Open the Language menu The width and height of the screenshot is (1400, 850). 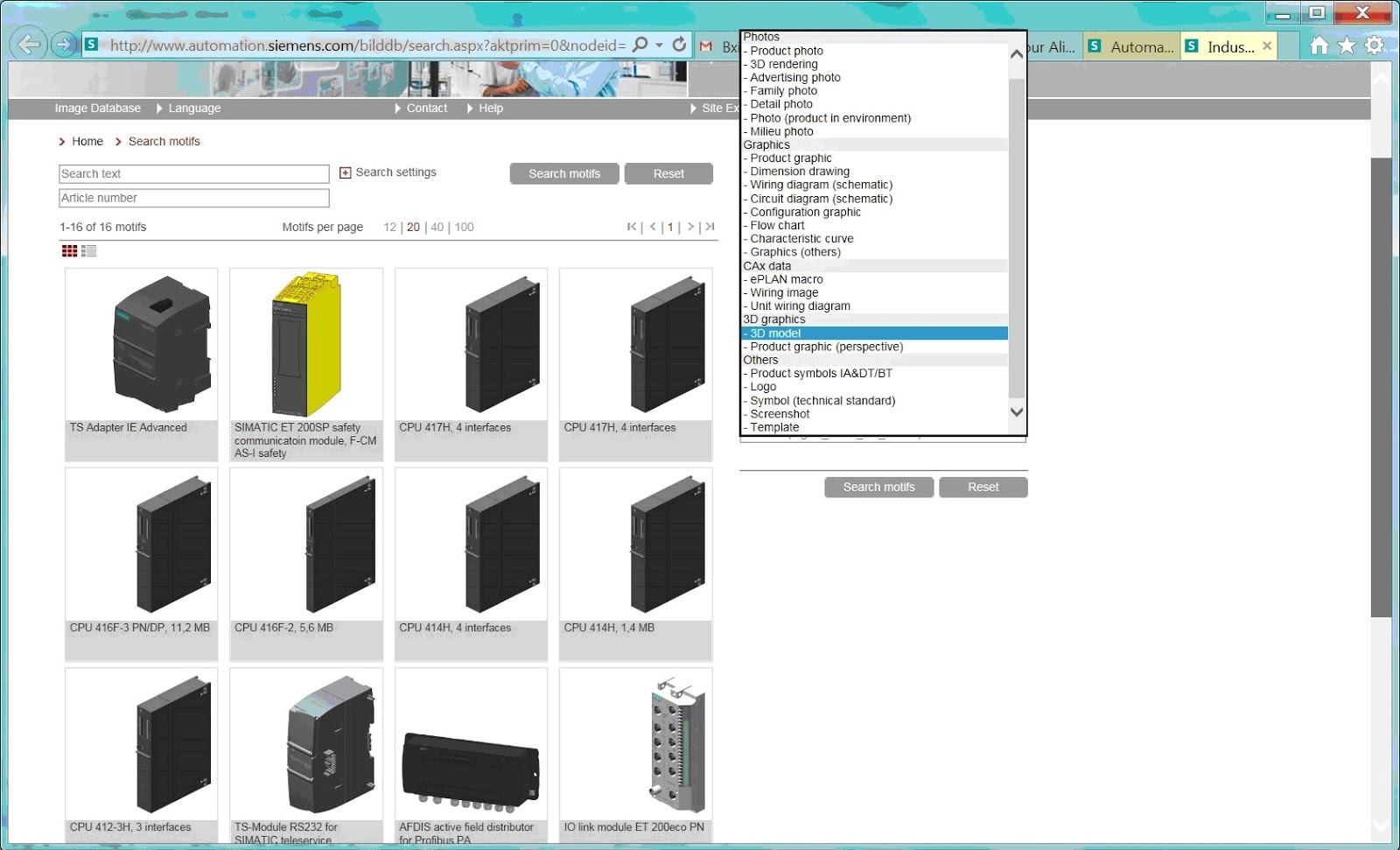point(194,109)
